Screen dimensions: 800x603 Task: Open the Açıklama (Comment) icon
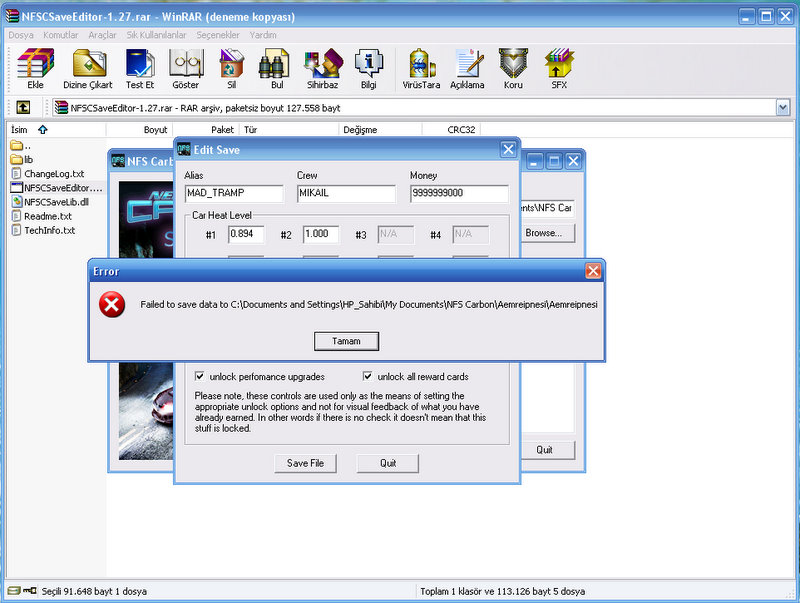(467, 69)
